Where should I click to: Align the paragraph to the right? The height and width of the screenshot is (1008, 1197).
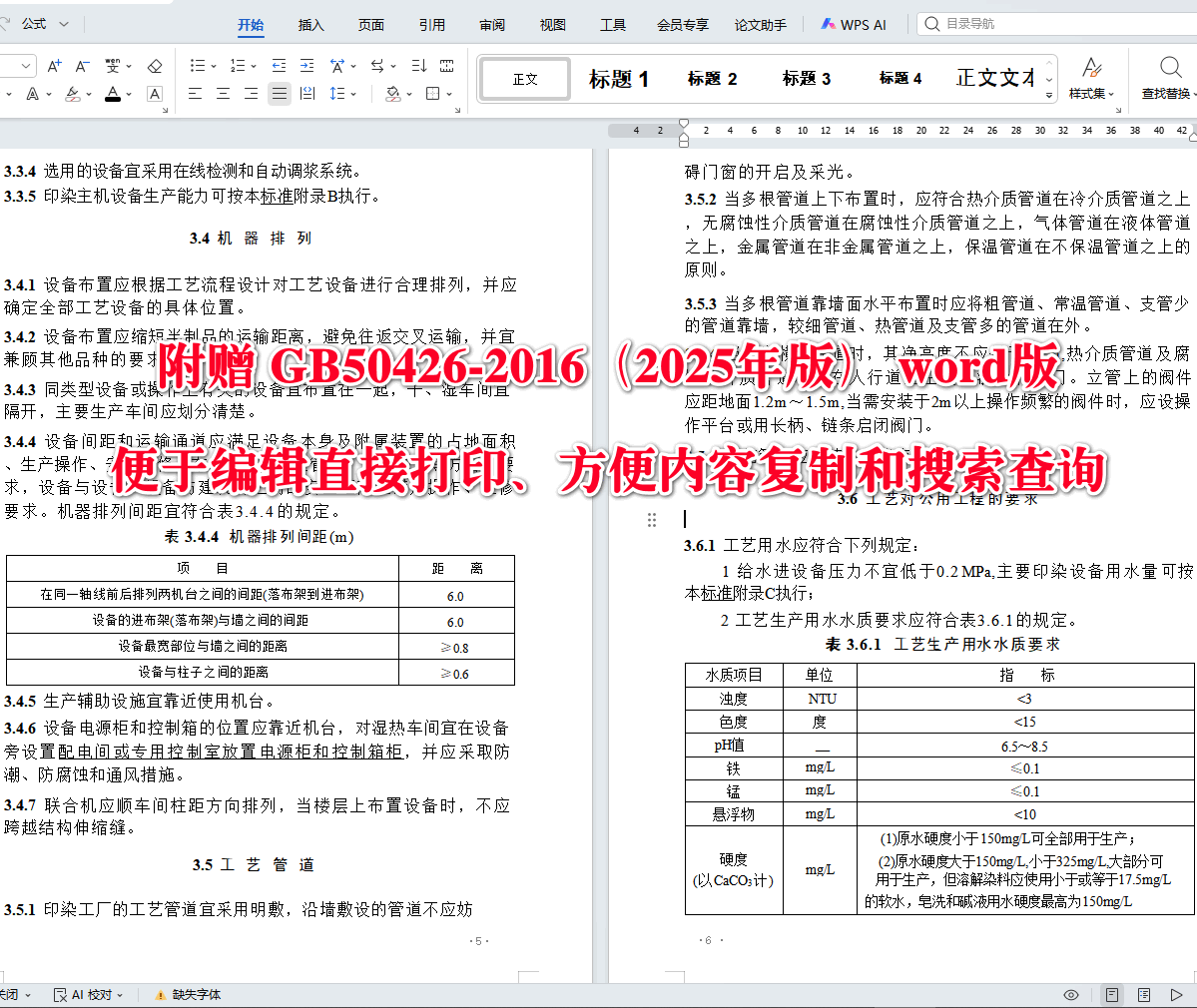coord(252,94)
